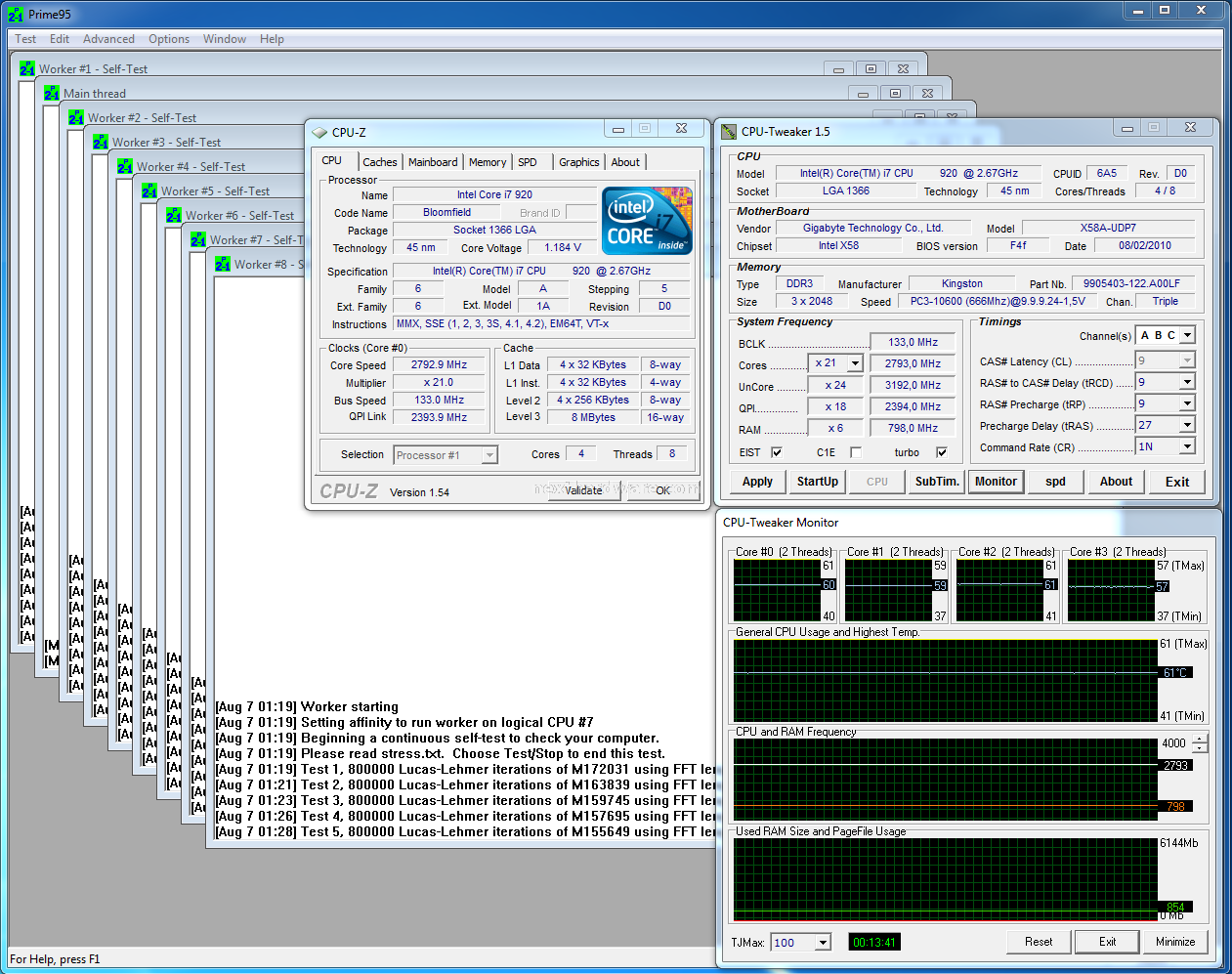Open the Advanced menu
This screenshot has height=974, width=1232.
pos(108,39)
